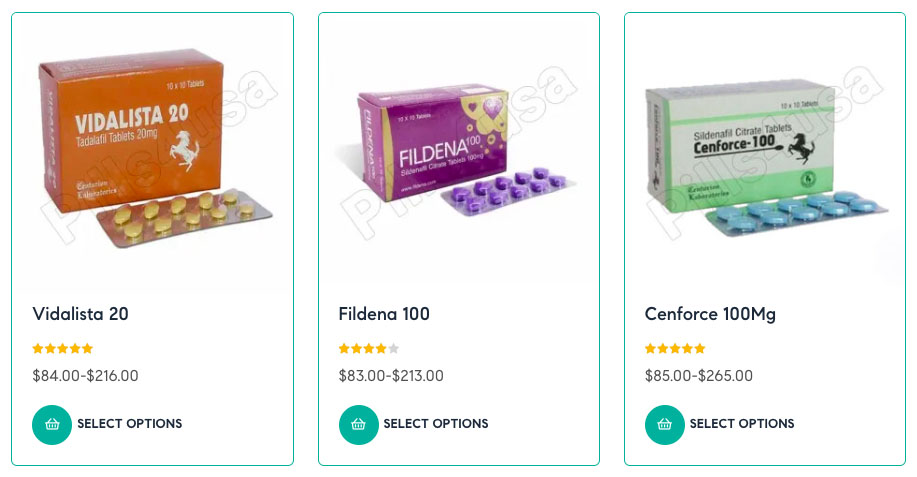This screenshot has width=917, height=477.
Task: Click the $84.00-$216.00 price range
Action: click(x=85, y=376)
